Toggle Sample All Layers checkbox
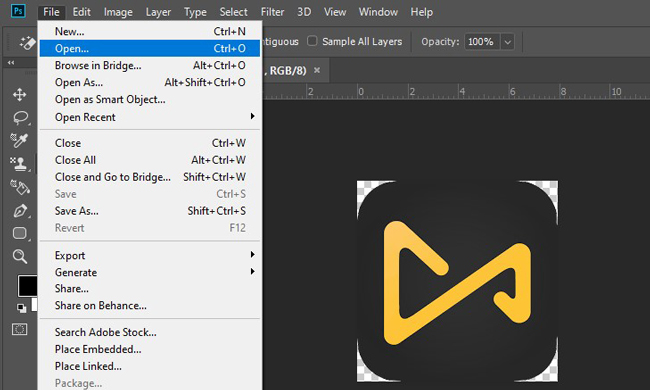Viewport: 650px width, 390px height. click(312, 41)
